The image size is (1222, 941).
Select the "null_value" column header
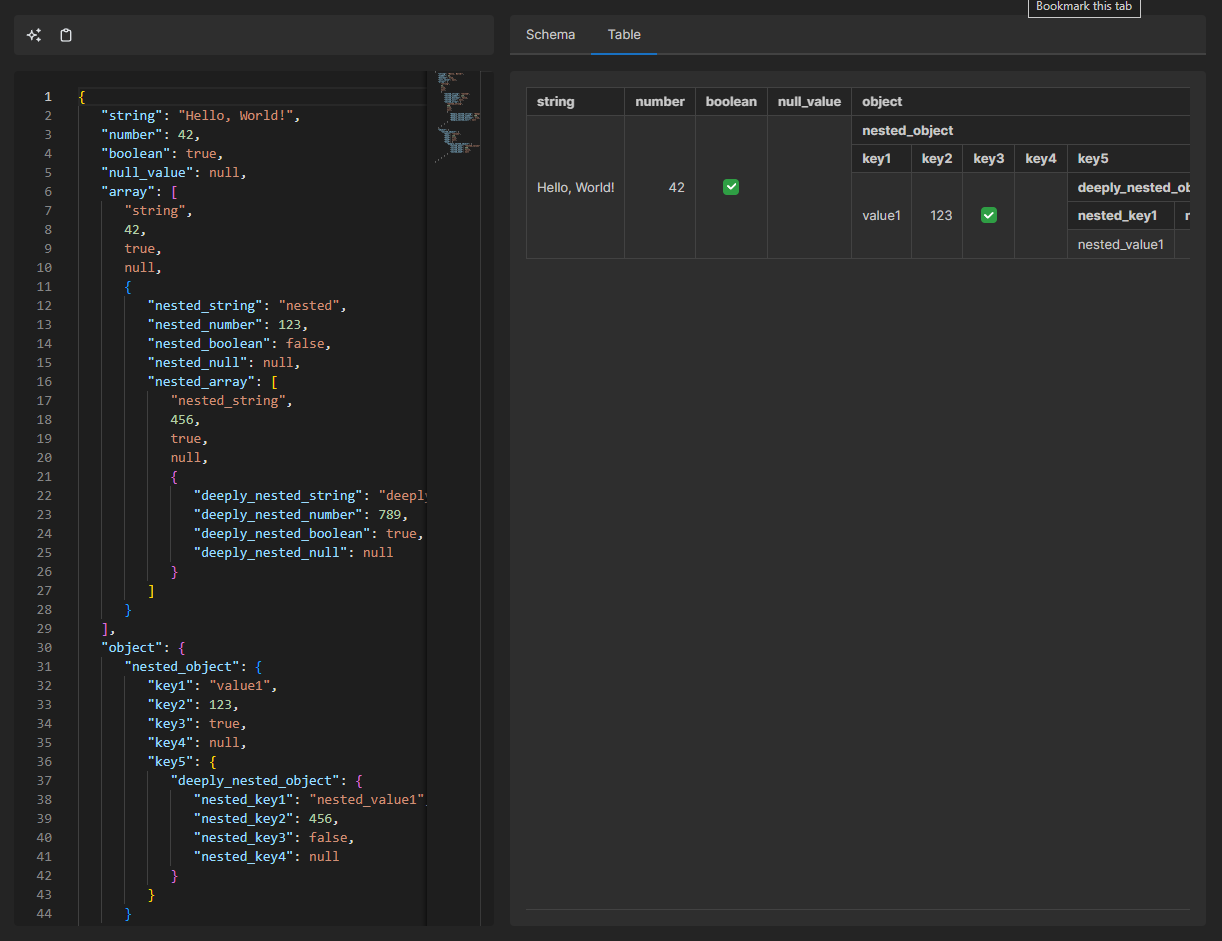pos(809,101)
